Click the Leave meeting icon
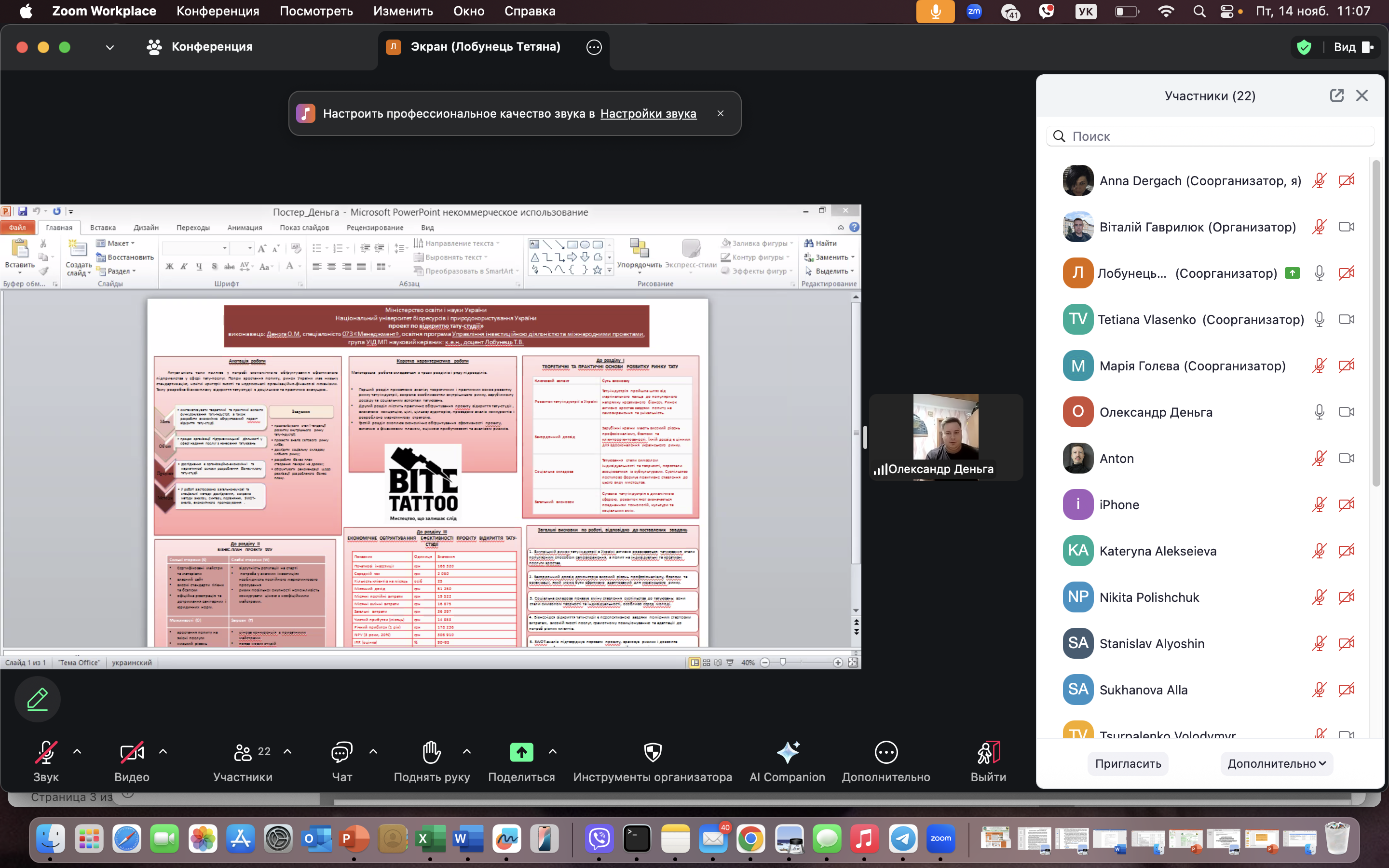 click(x=988, y=752)
